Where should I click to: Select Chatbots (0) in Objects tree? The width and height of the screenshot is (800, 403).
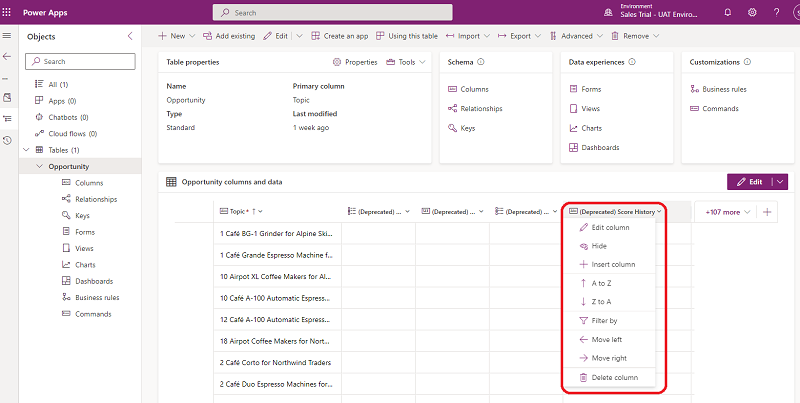click(x=61, y=117)
